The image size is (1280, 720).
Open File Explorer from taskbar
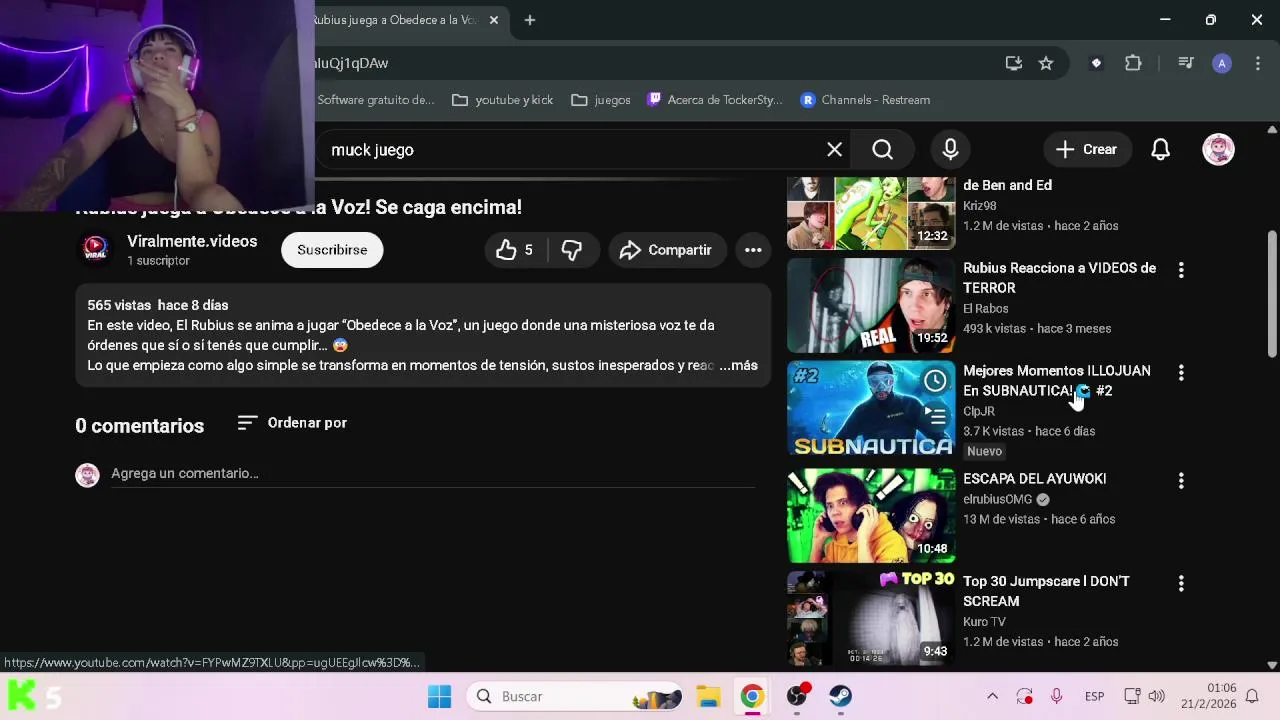[x=708, y=696]
